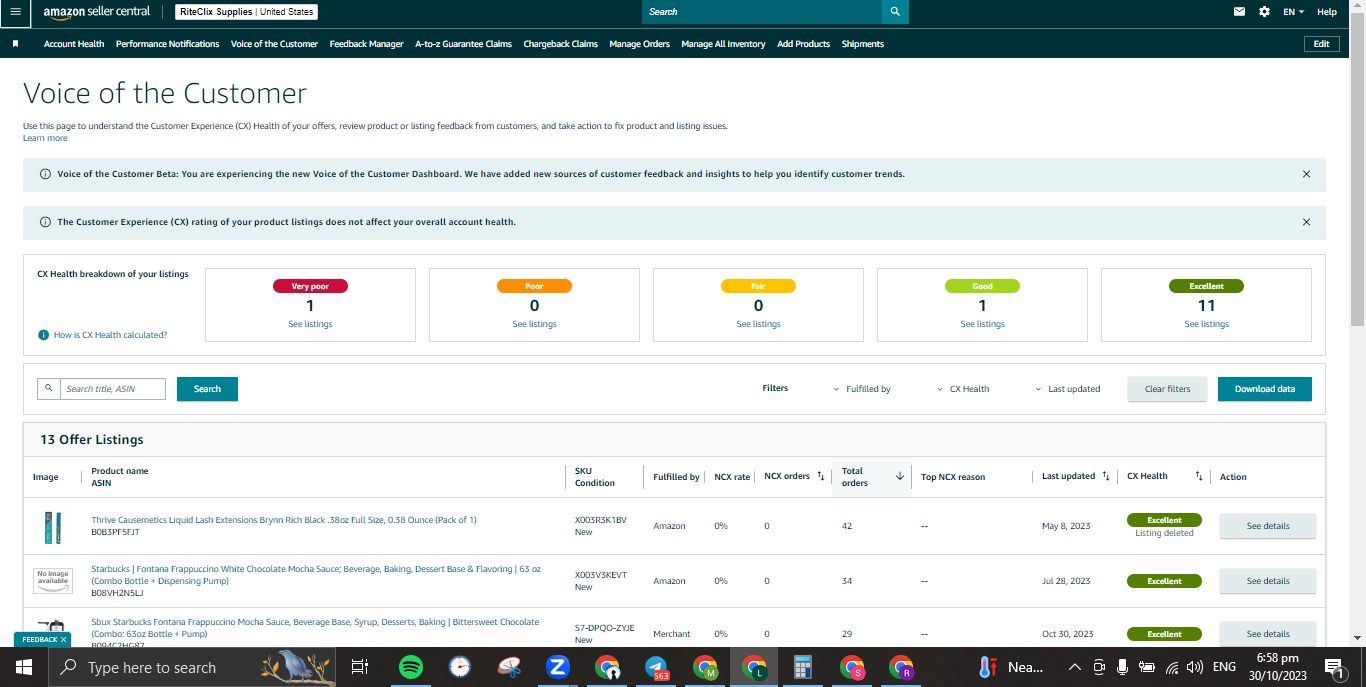Open Telegram from the taskbar
The height and width of the screenshot is (687, 1366).
(657, 667)
